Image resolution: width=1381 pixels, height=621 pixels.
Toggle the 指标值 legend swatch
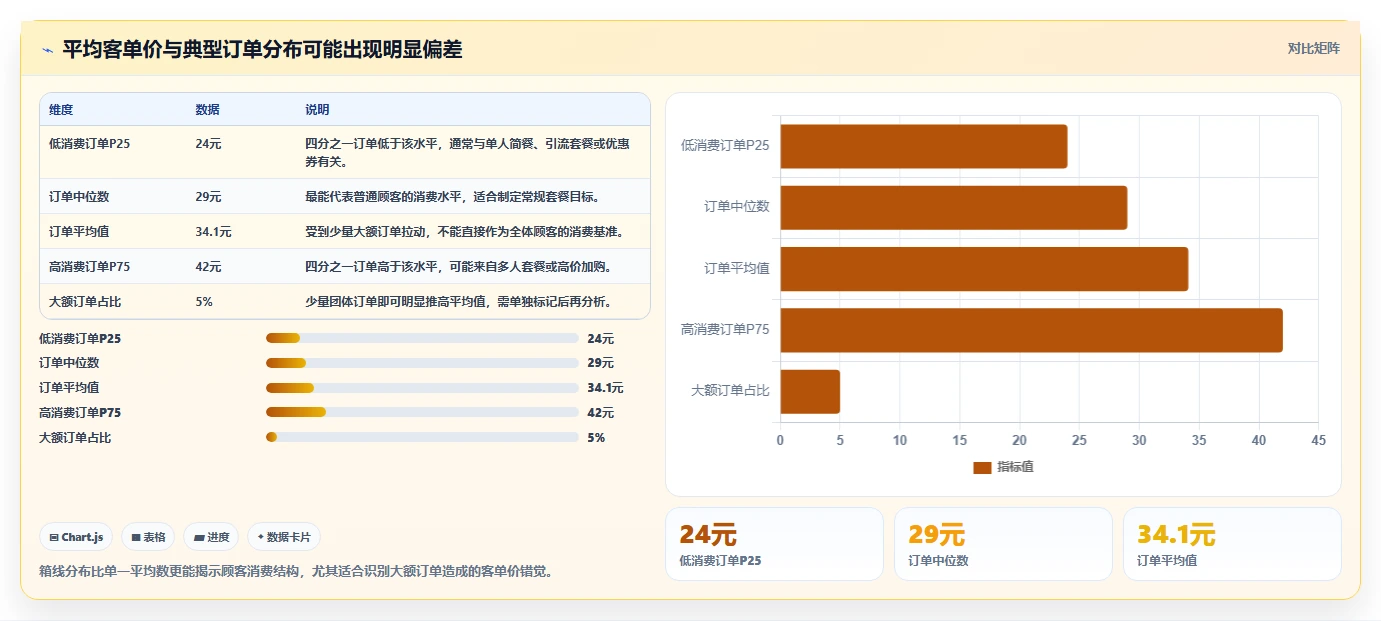982,467
